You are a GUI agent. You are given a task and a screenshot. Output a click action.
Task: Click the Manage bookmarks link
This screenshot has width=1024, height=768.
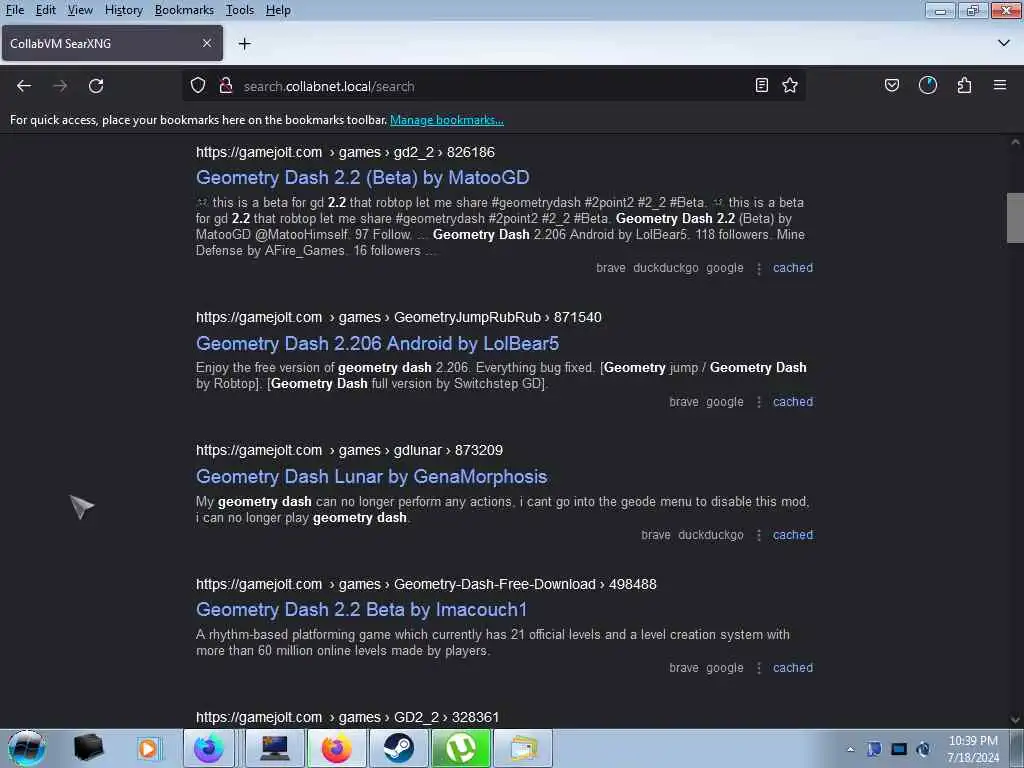coord(447,120)
